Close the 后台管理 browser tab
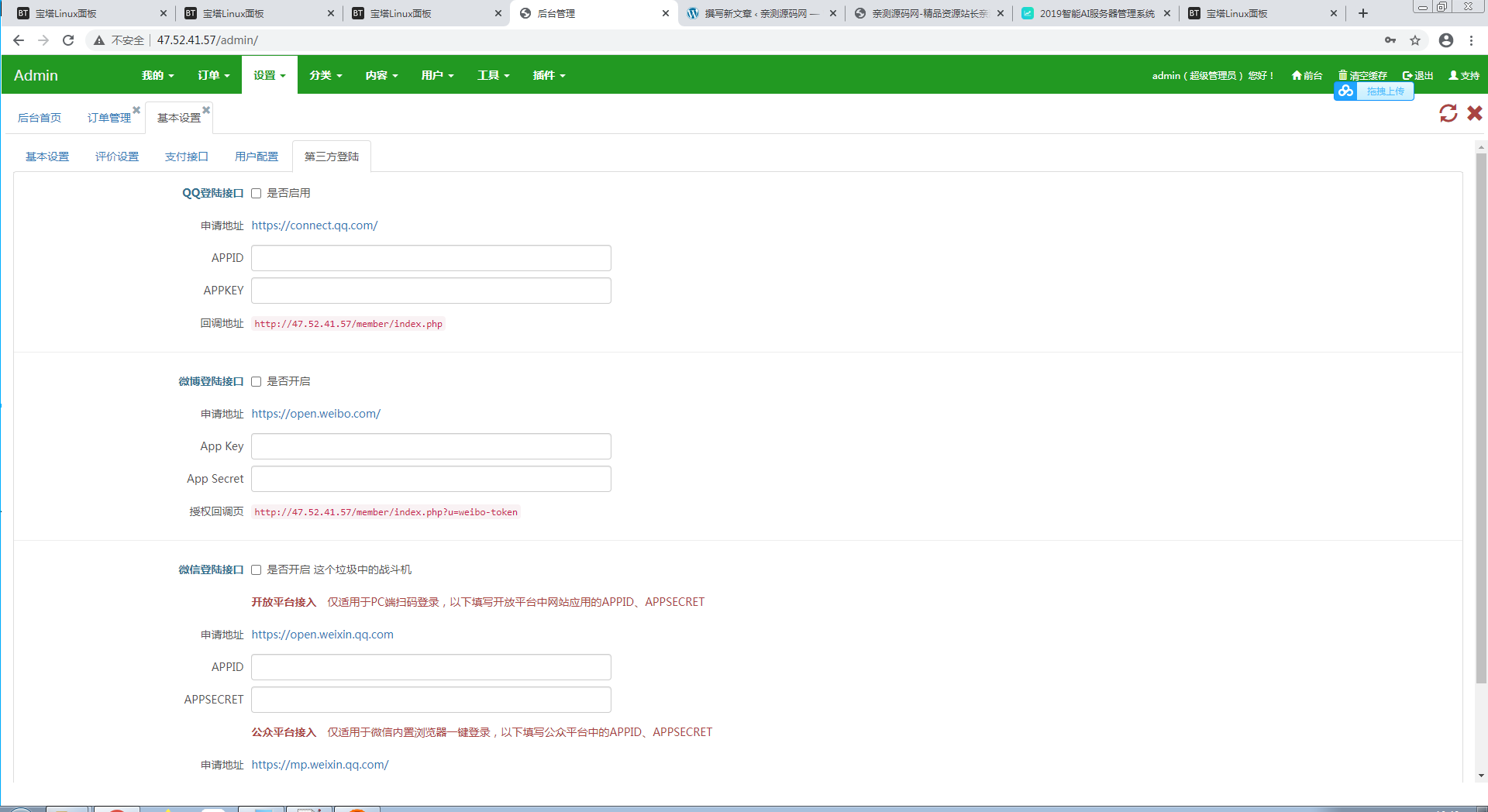 (x=666, y=13)
